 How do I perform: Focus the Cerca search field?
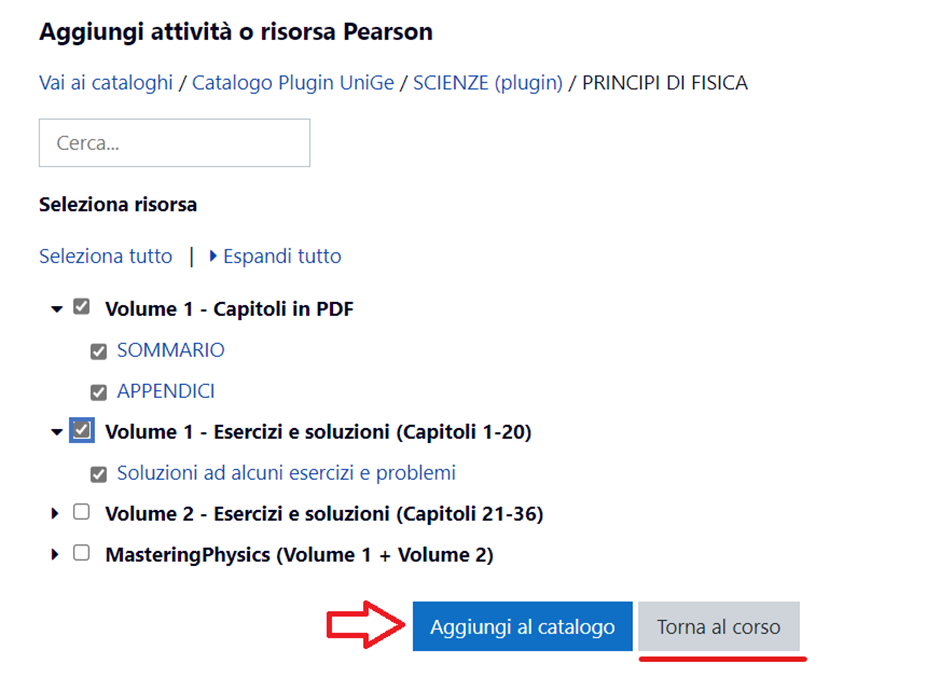point(174,143)
